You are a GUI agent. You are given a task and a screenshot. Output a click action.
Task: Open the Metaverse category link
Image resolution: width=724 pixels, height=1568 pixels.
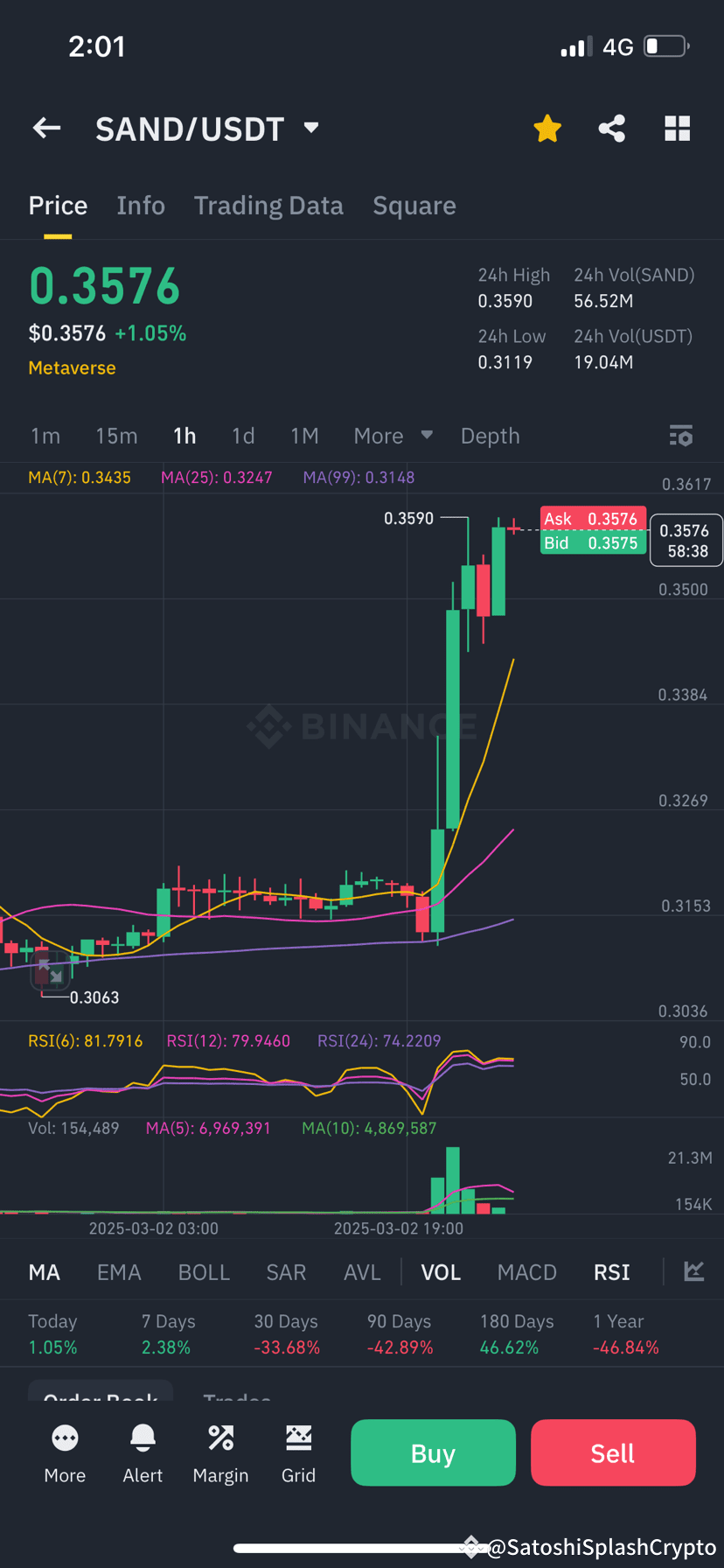pos(72,368)
